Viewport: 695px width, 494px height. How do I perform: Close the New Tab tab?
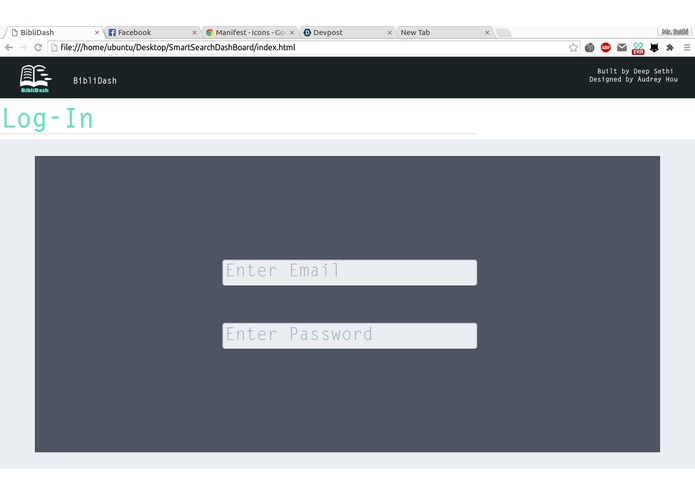coord(487,33)
